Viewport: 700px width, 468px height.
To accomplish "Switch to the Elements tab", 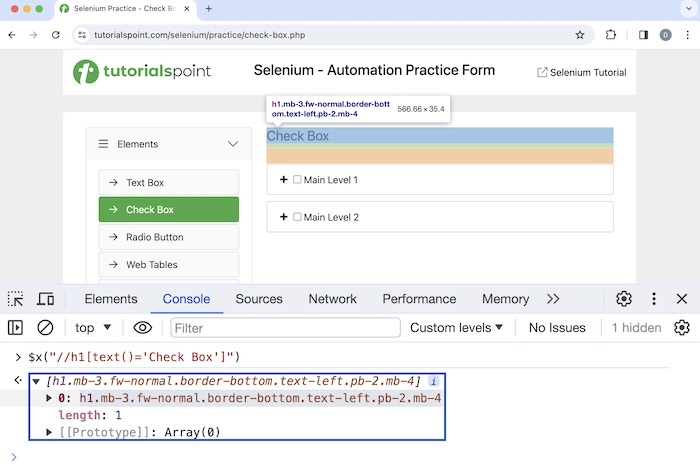I will [111, 299].
